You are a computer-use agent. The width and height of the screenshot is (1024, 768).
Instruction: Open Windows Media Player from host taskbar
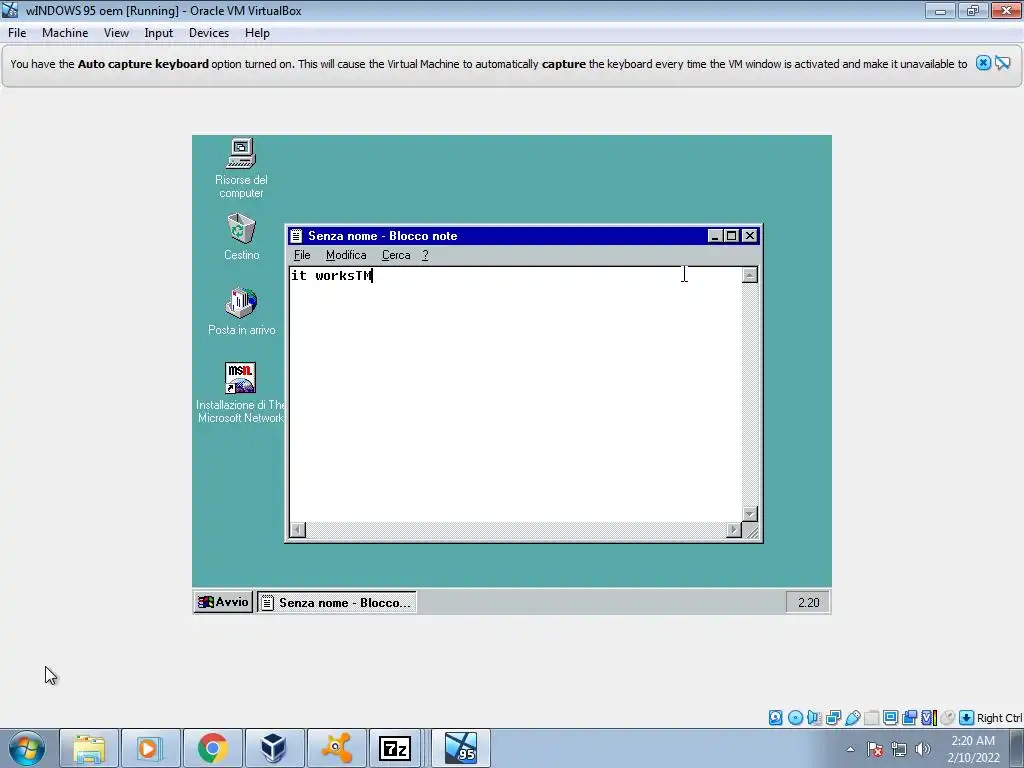point(150,748)
